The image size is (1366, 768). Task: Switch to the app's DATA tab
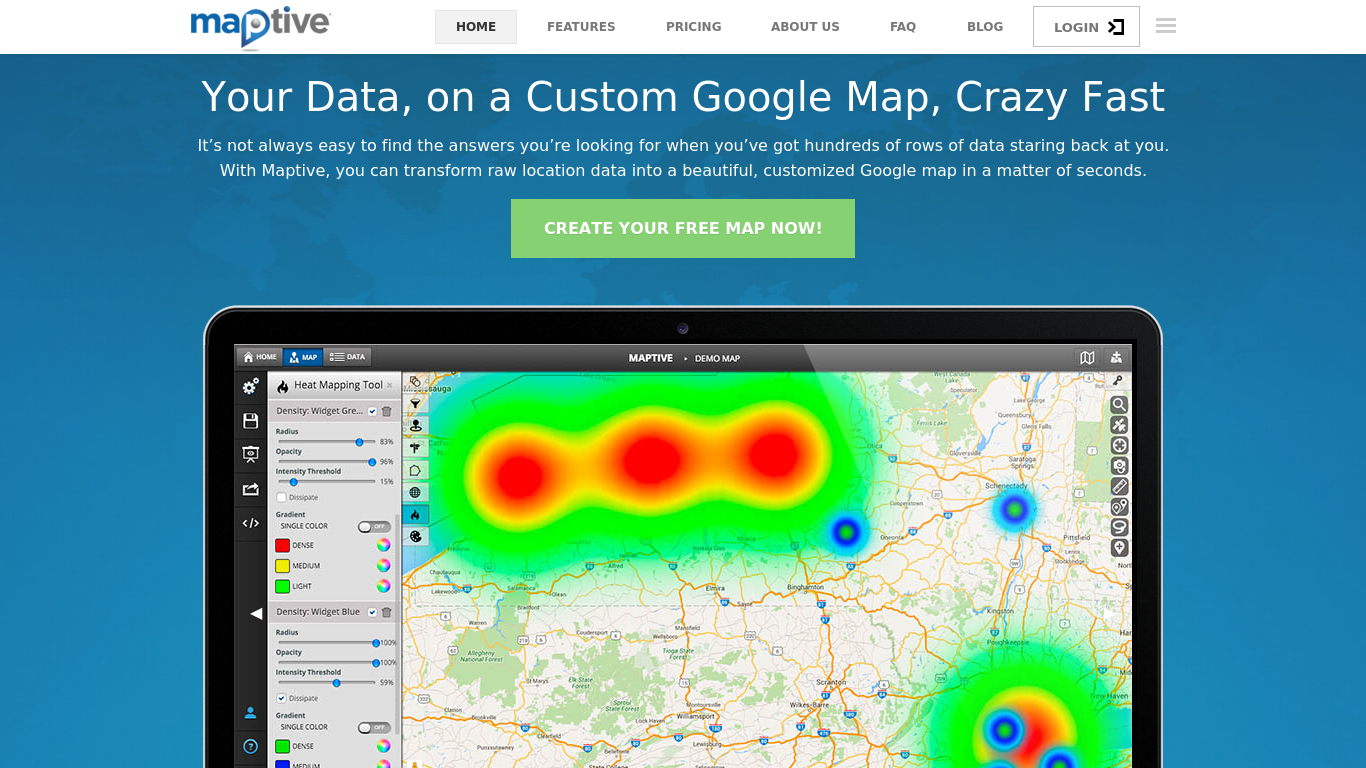(348, 357)
